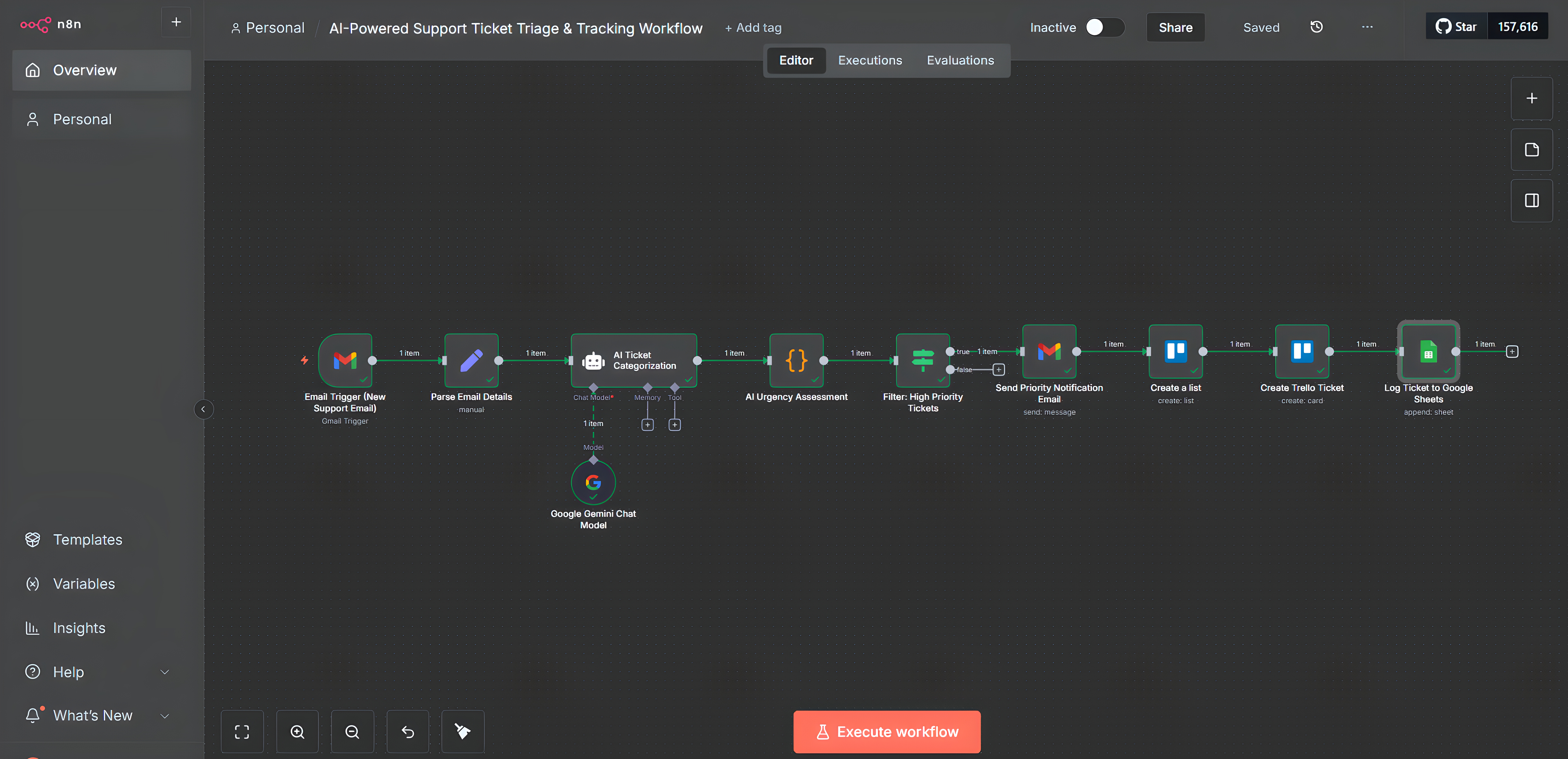Select the Parse Email Details node

(471, 361)
